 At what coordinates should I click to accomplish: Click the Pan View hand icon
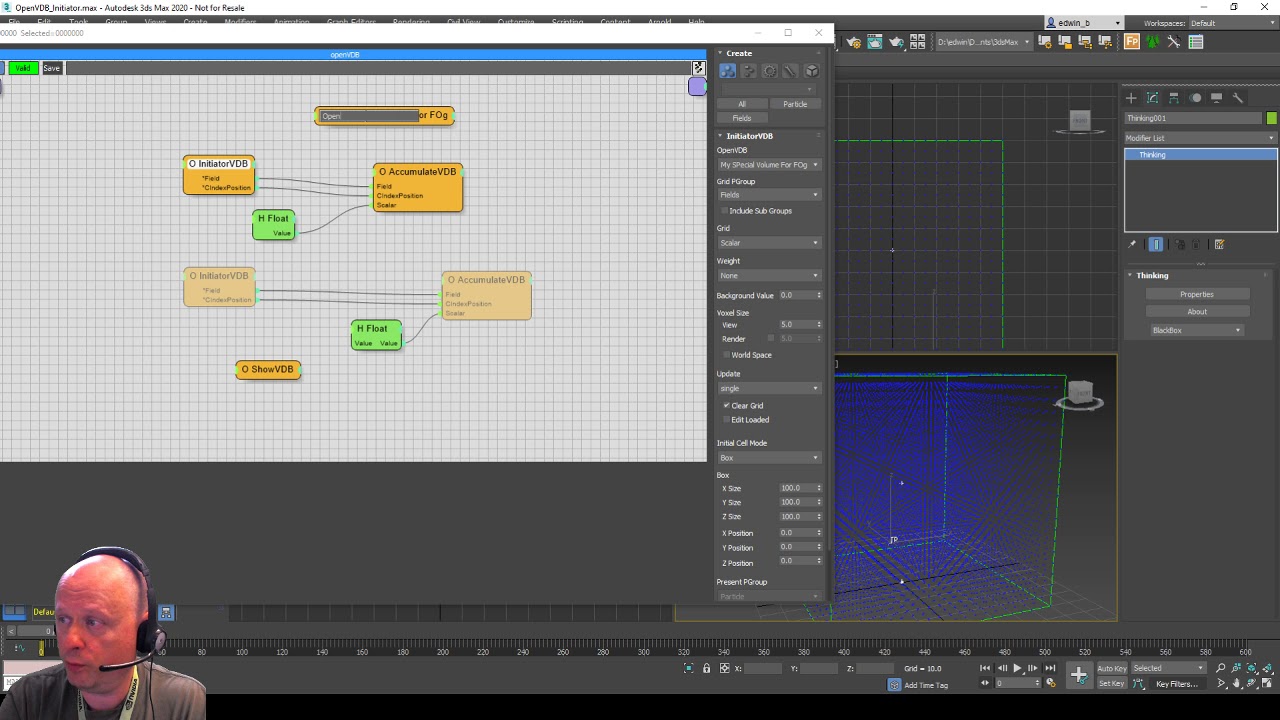pyautogui.click(x=1236, y=684)
